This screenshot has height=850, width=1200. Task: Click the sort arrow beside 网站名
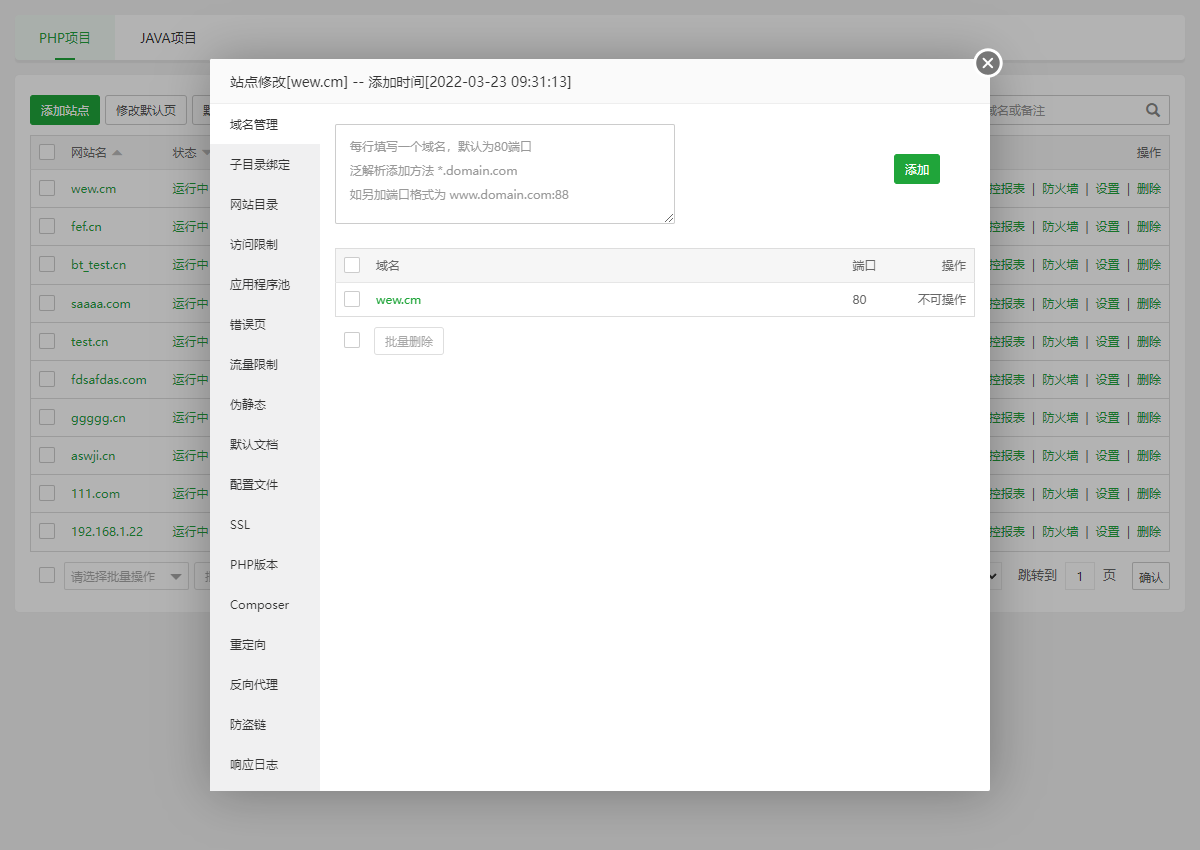tap(117, 153)
